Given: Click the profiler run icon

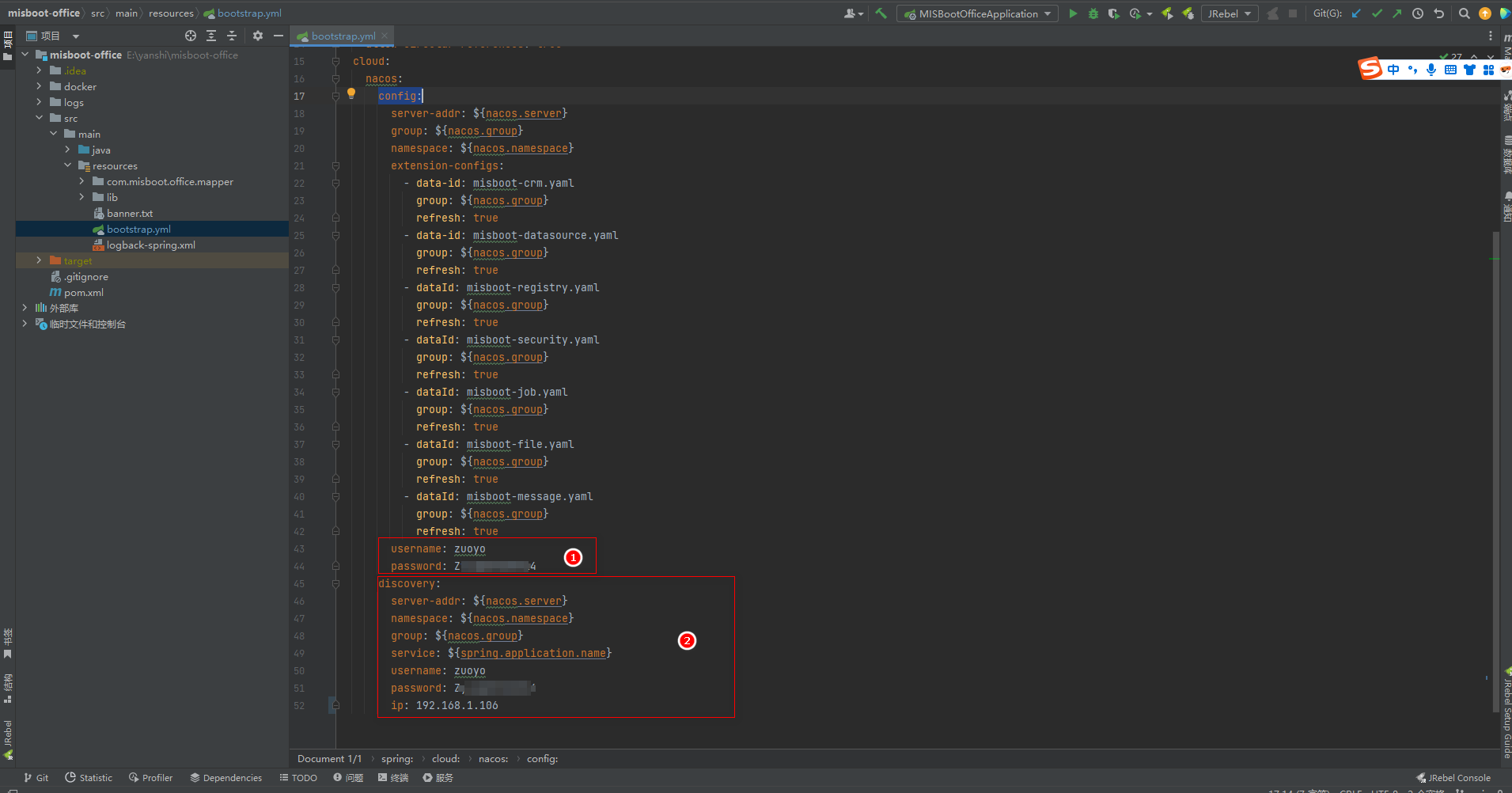Looking at the screenshot, I should tap(1135, 13).
